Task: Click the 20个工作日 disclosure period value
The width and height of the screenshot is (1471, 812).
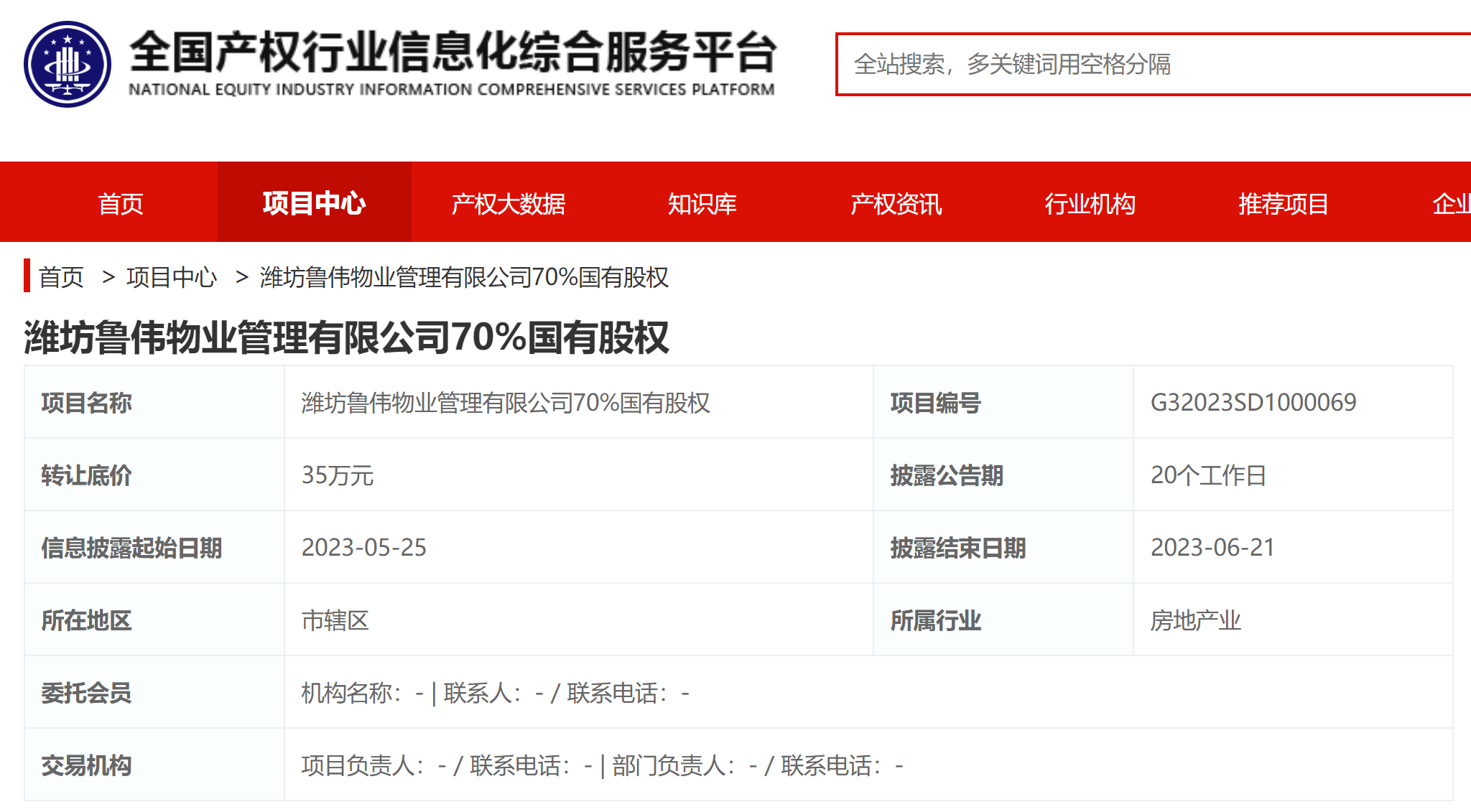Action: click(1209, 475)
